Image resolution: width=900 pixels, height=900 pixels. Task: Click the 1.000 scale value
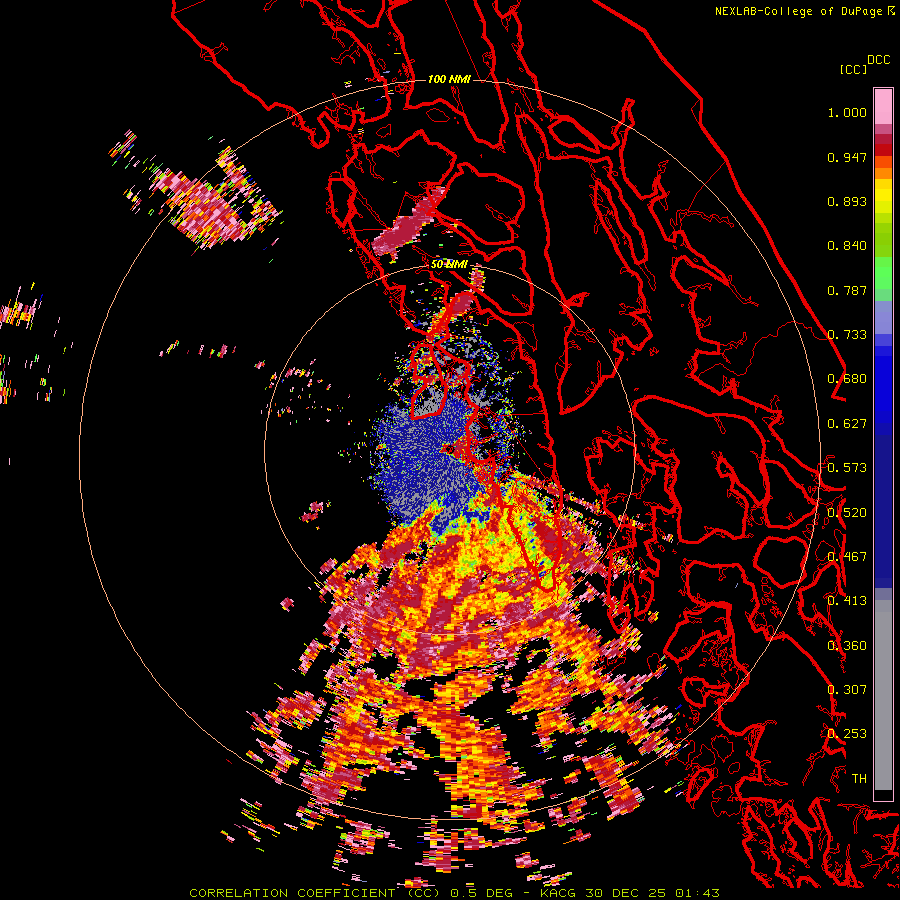(x=847, y=112)
